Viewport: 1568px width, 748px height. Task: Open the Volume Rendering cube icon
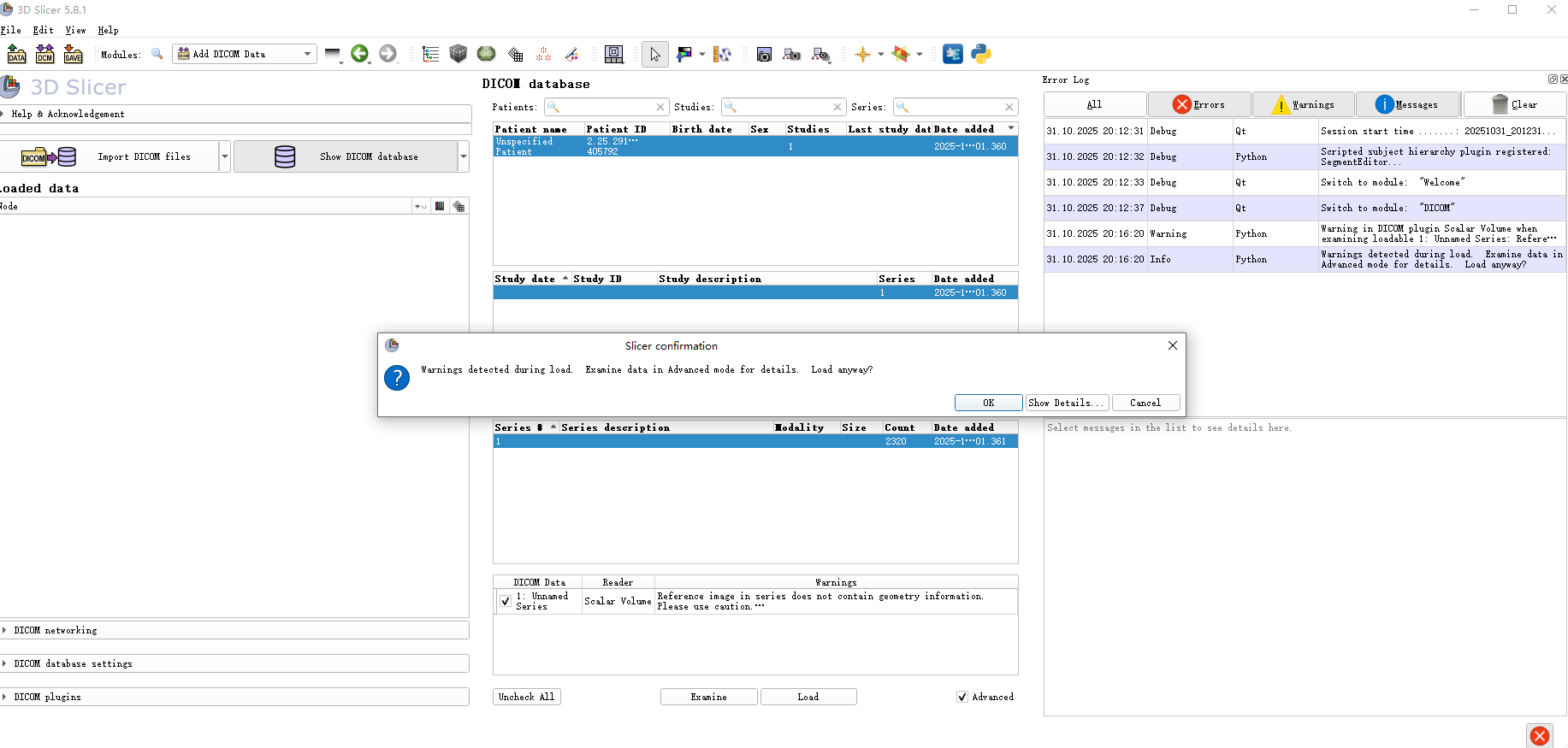459,54
